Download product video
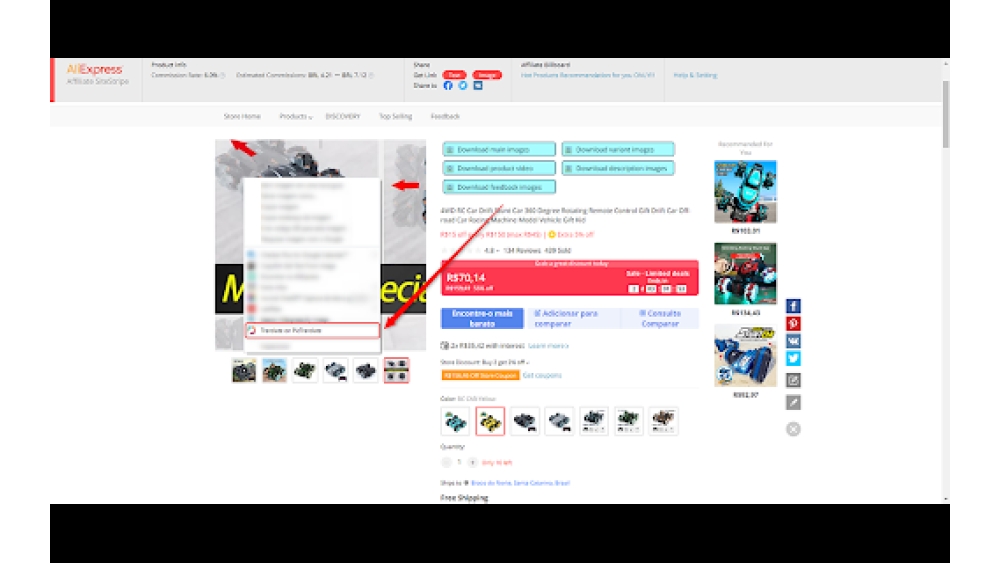Screen dimensions: 1000x563 (499, 168)
